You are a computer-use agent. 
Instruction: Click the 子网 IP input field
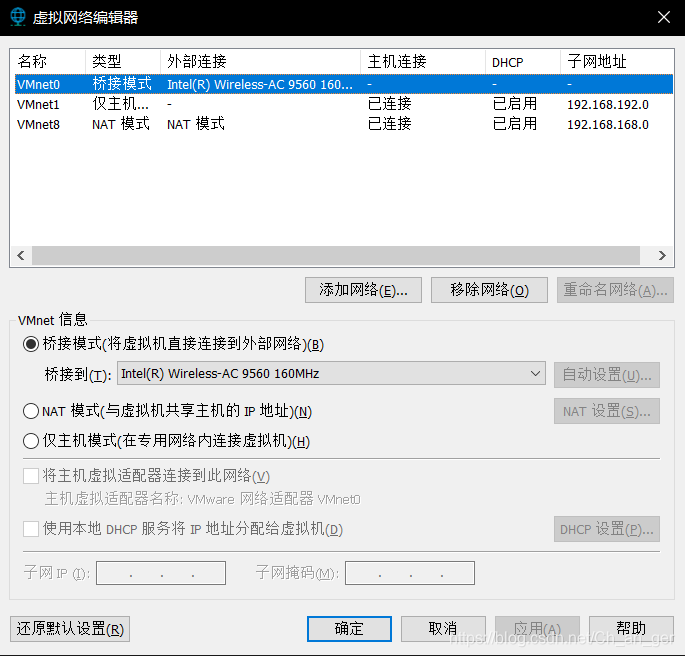161,573
